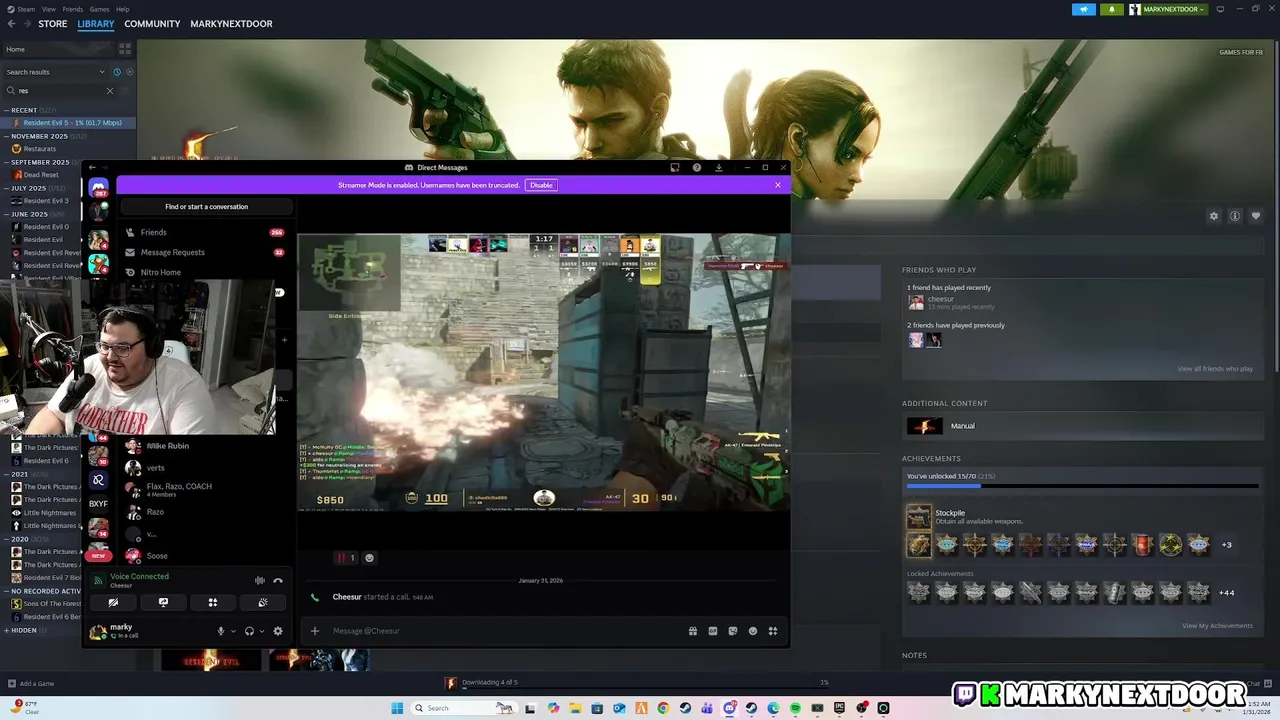This screenshot has height=720, width=1280.
Task: Toggle Discord screen share
Action: 163,602
